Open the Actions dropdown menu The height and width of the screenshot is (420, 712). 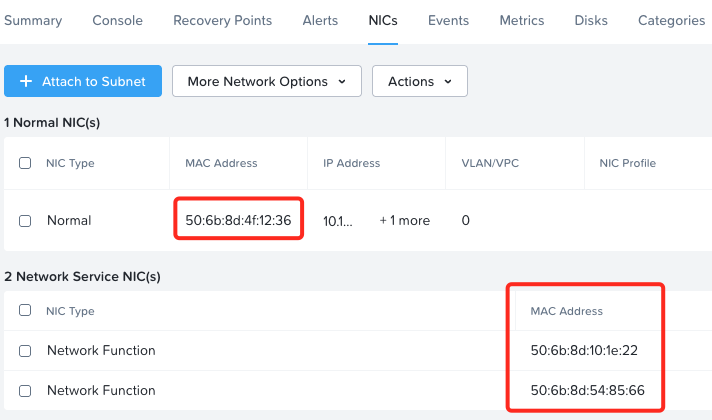coord(419,82)
